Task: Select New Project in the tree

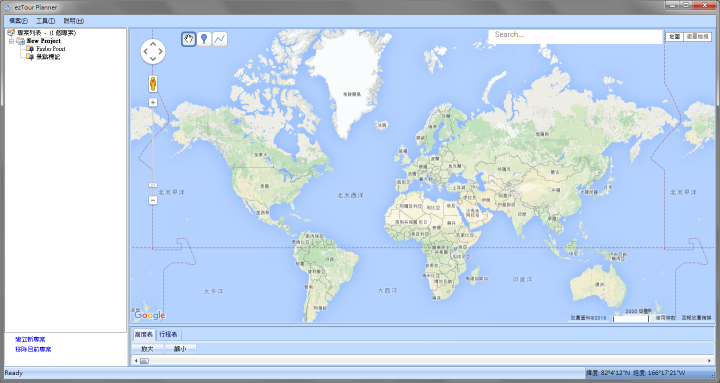Action: click(44, 41)
